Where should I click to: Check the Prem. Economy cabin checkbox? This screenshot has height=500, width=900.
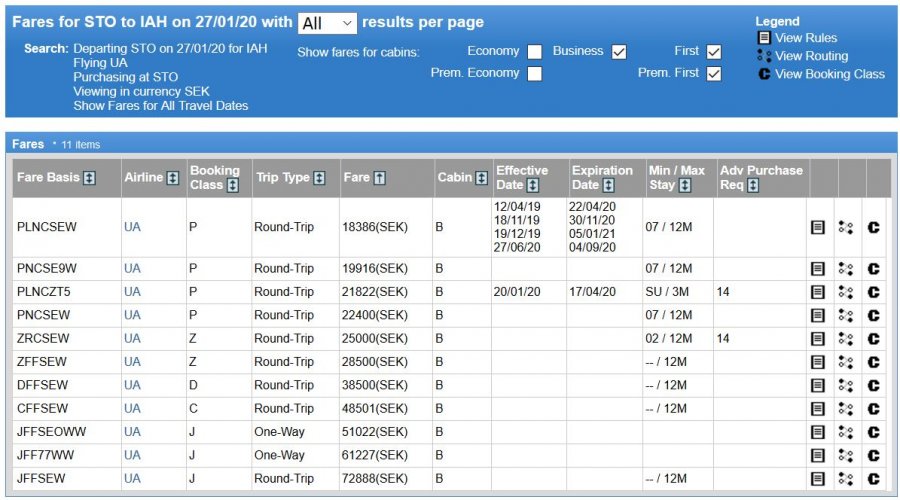click(535, 74)
